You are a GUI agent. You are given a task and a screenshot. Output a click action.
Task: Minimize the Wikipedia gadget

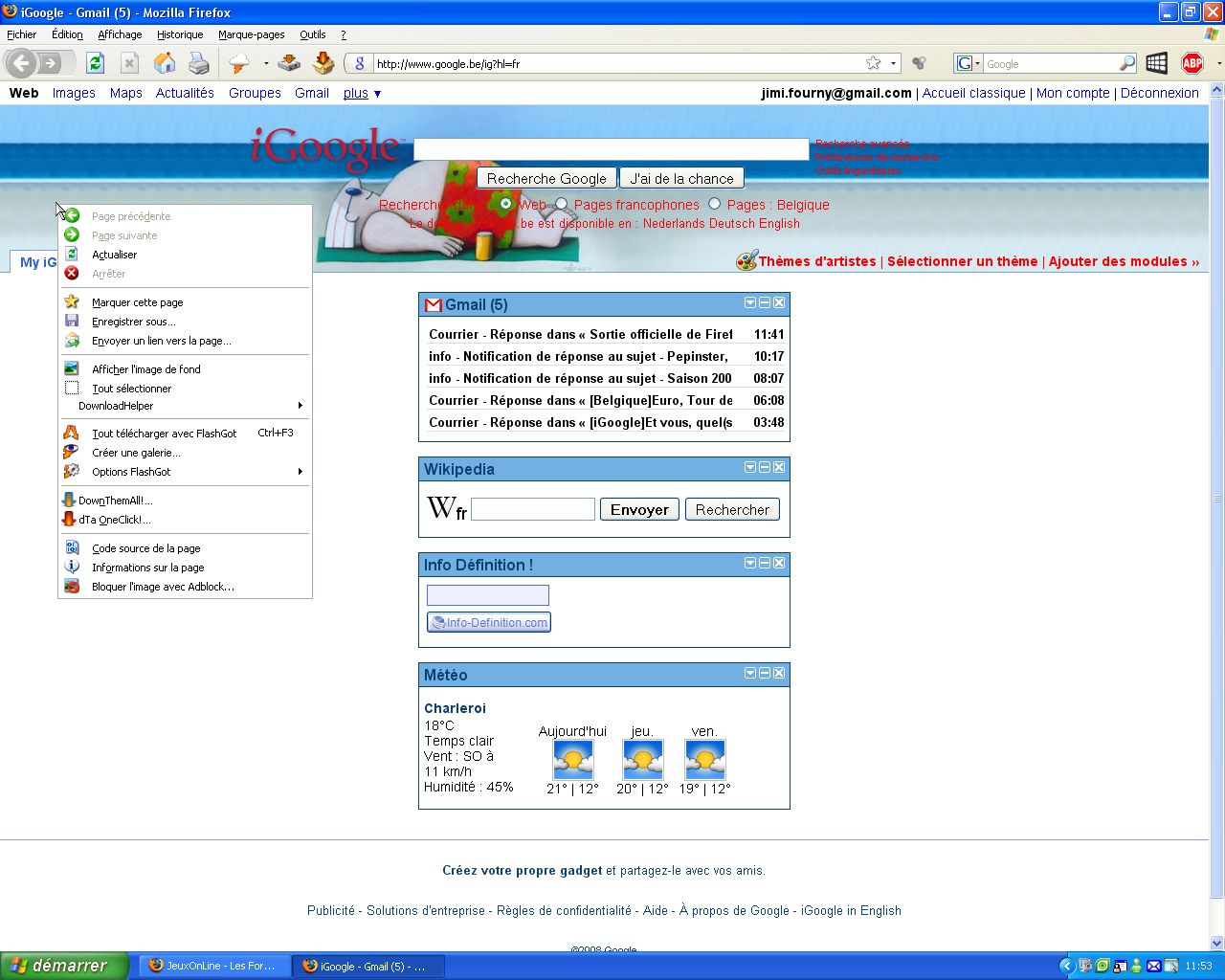click(x=765, y=467)
